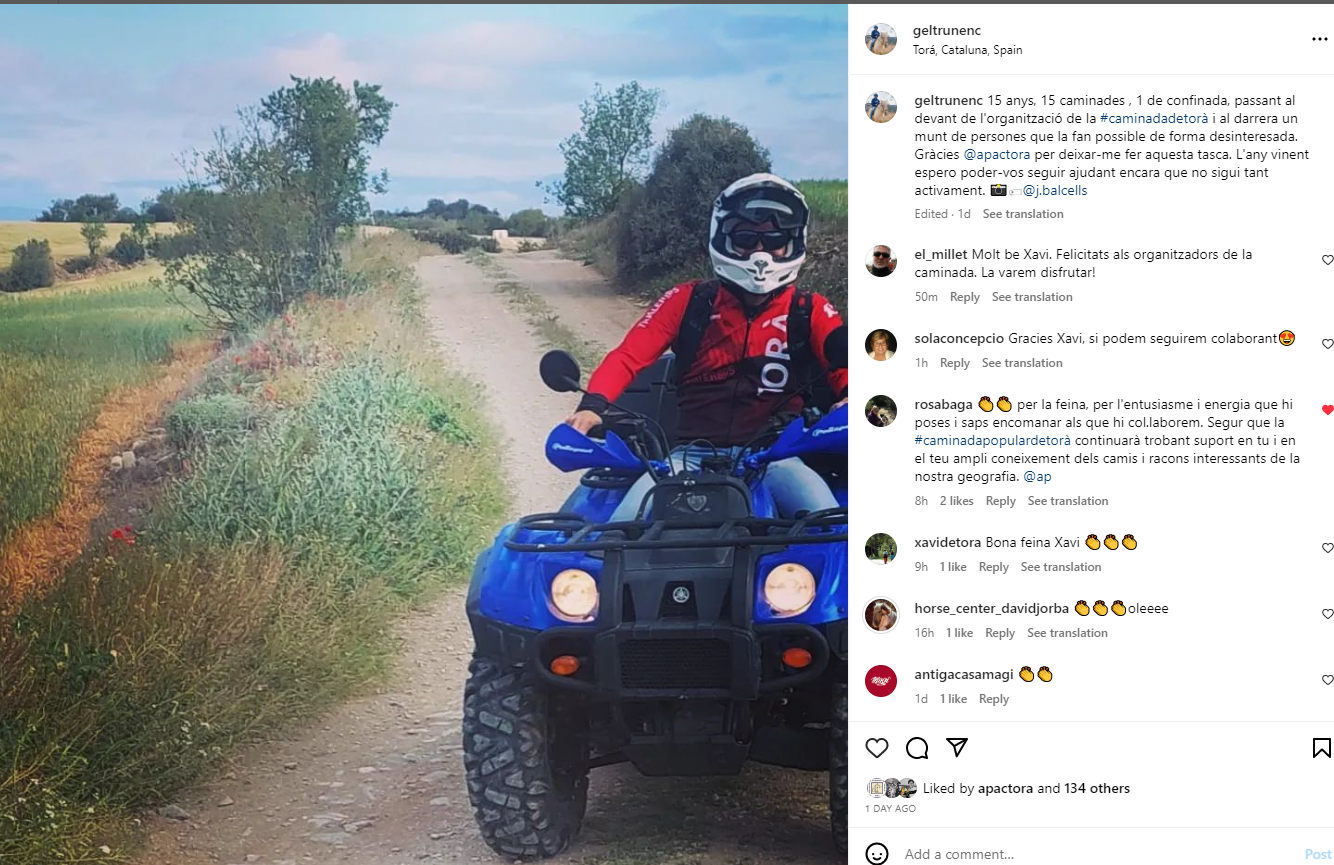The height and width of the screenshot is (865, 1334).
Task: Toggle like on xavidetora's comment
Action: [x=1328, y=548]
